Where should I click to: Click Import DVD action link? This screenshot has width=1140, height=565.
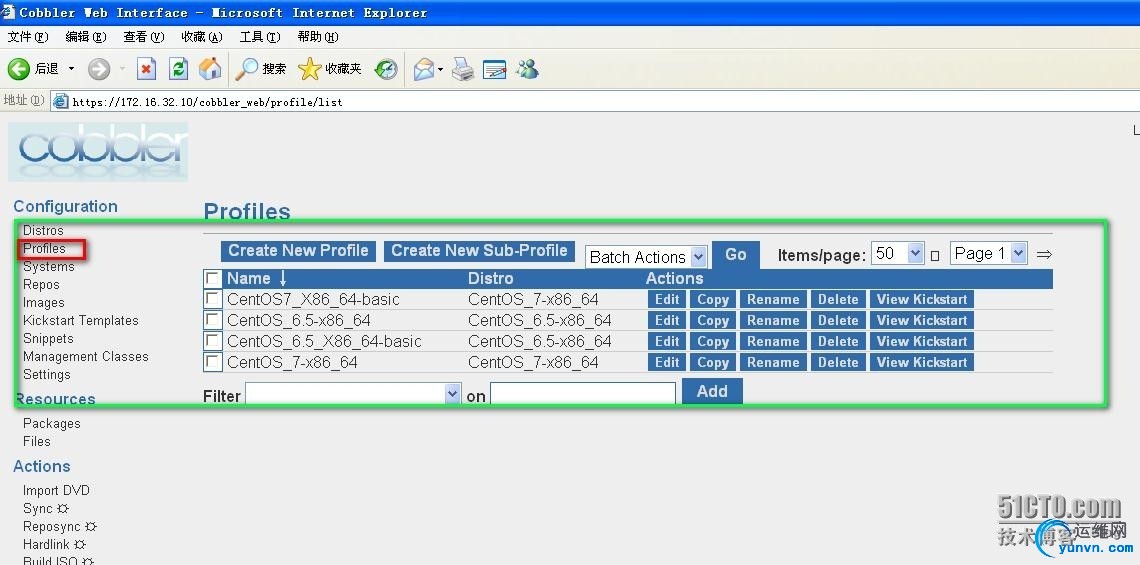pyautogui.click(x=56, y=490)
